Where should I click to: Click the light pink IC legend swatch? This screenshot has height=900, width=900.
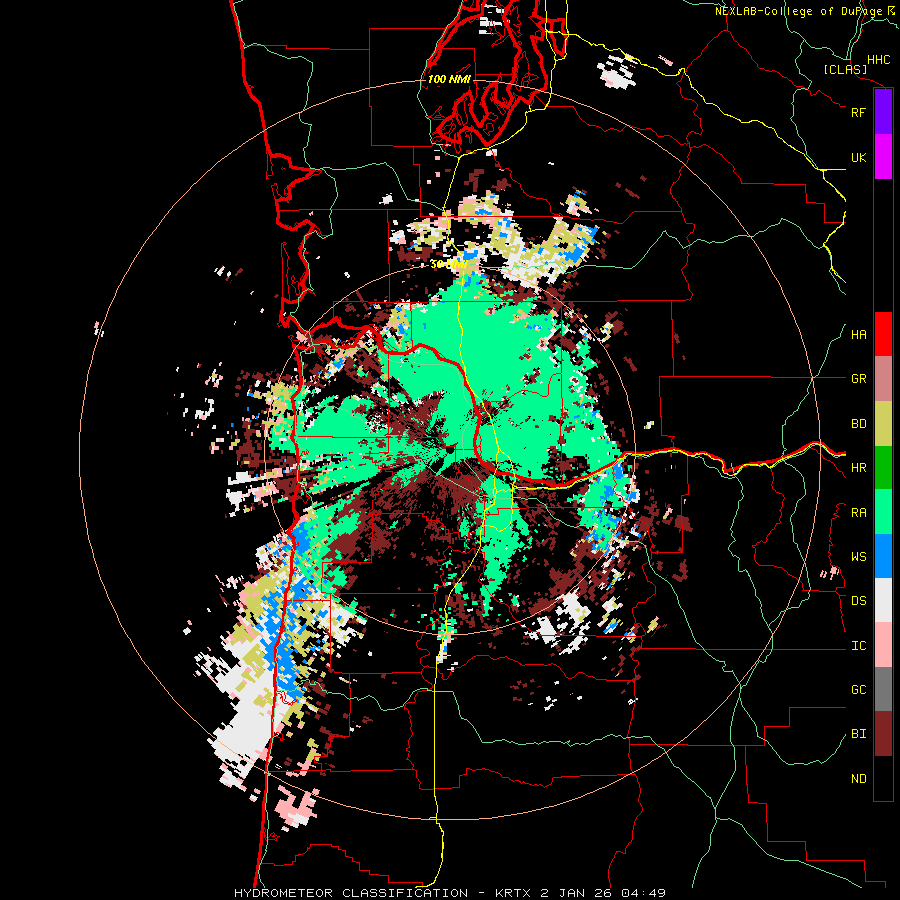(883, 645)
